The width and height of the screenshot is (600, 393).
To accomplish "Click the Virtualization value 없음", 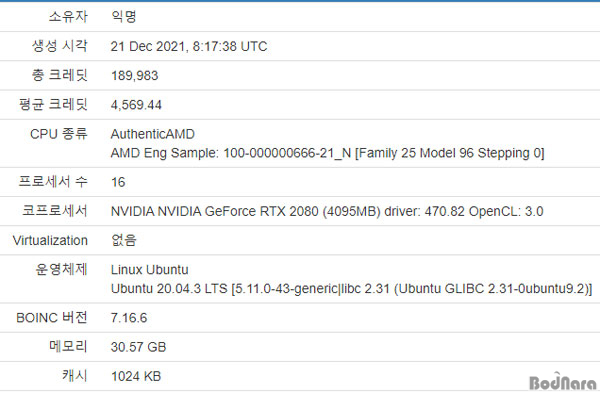I will [124, 240].
